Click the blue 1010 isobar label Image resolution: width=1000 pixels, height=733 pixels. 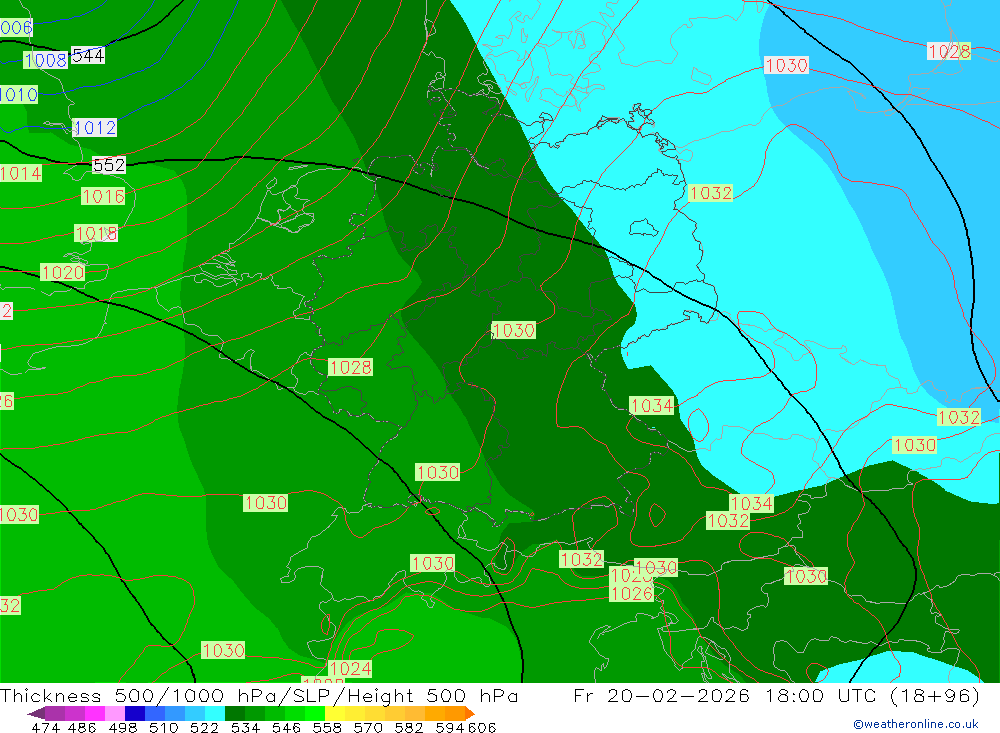coord(19,95)
